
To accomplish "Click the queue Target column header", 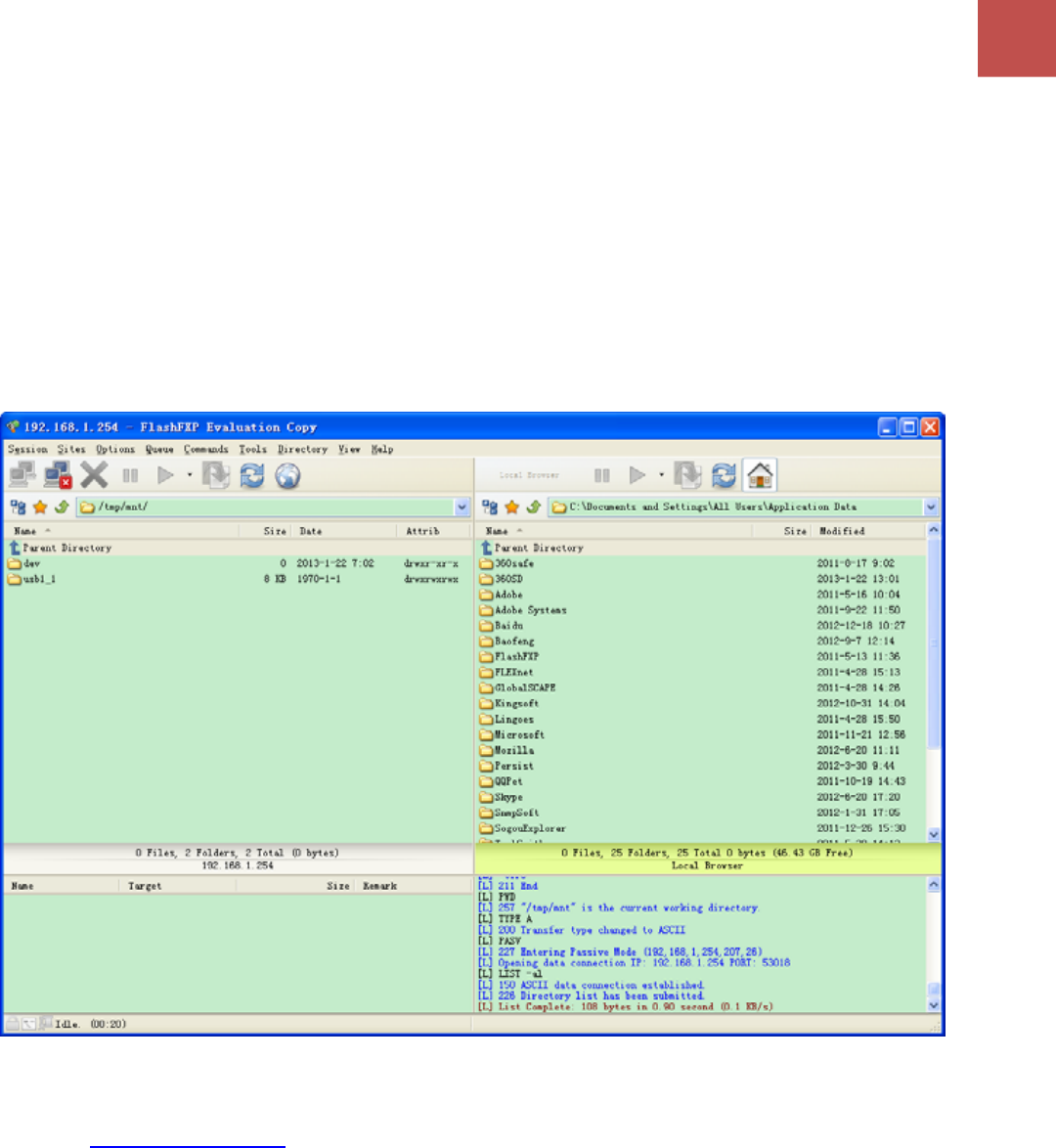I will (x=177, y=886).
